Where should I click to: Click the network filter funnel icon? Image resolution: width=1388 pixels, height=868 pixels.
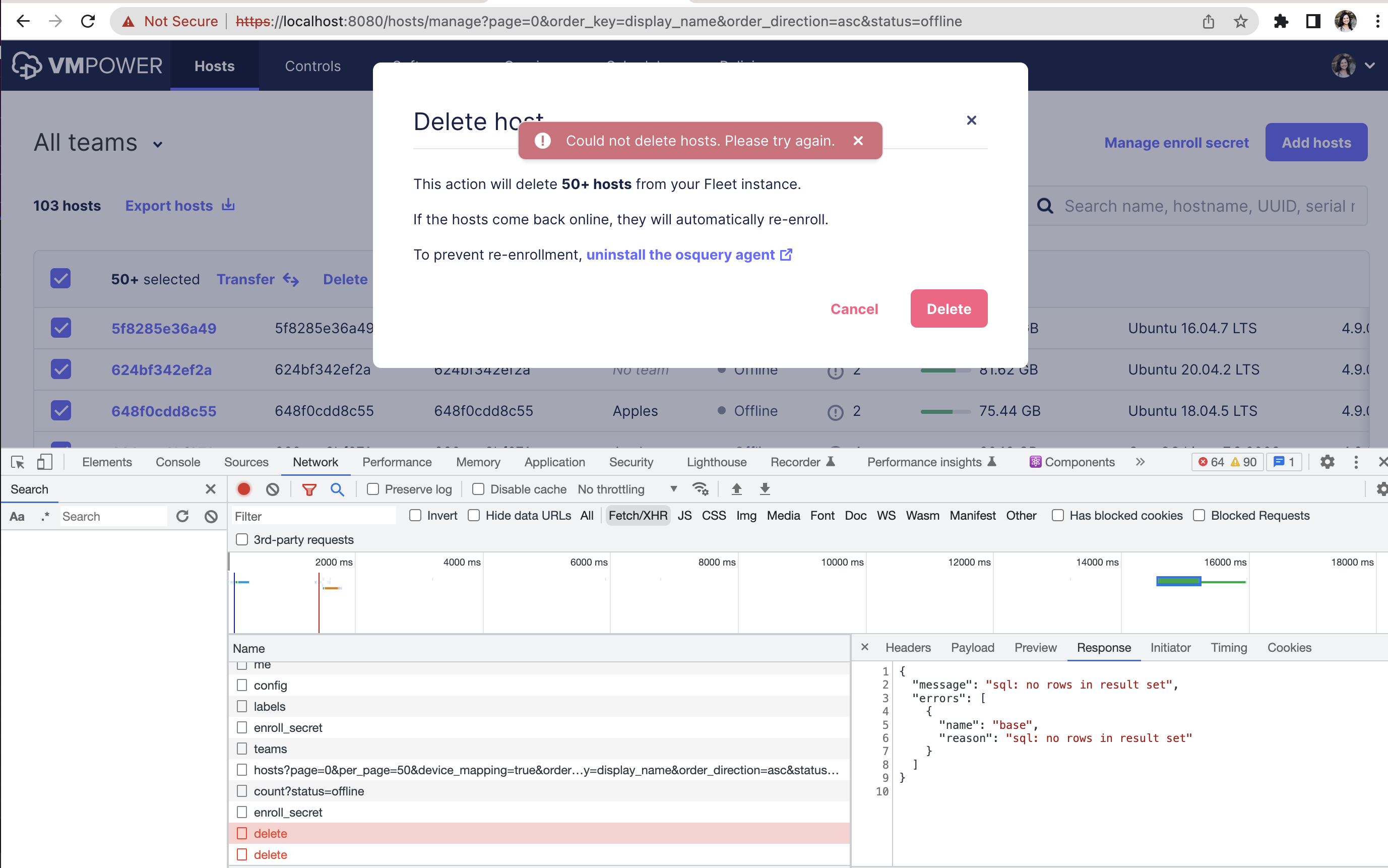[x=309, y=489]
